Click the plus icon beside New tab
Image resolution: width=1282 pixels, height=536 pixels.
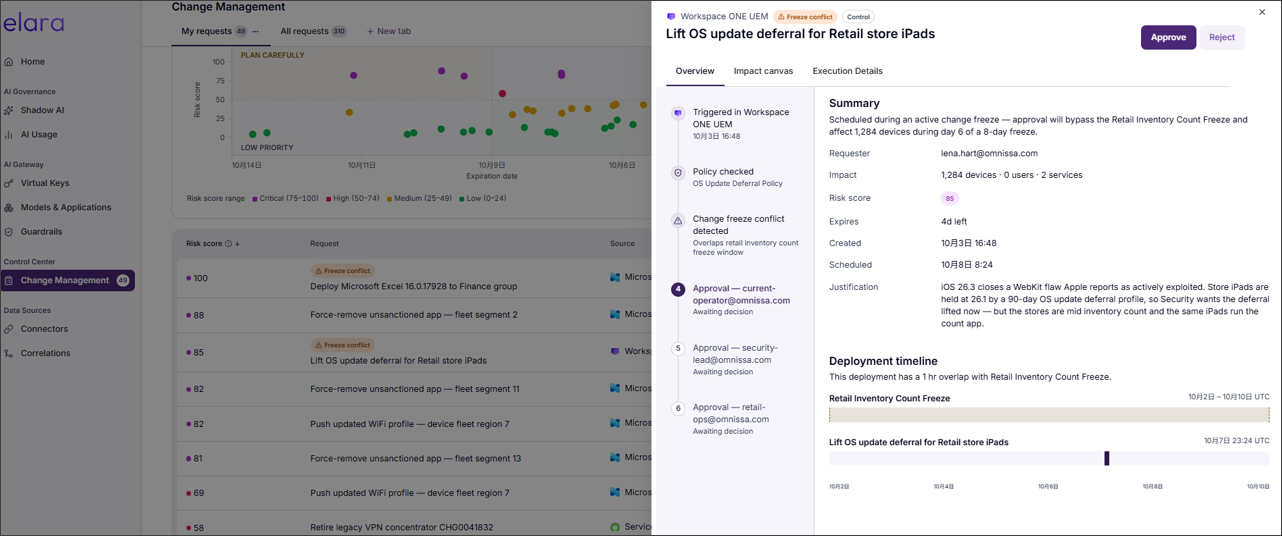pos(370,32)
